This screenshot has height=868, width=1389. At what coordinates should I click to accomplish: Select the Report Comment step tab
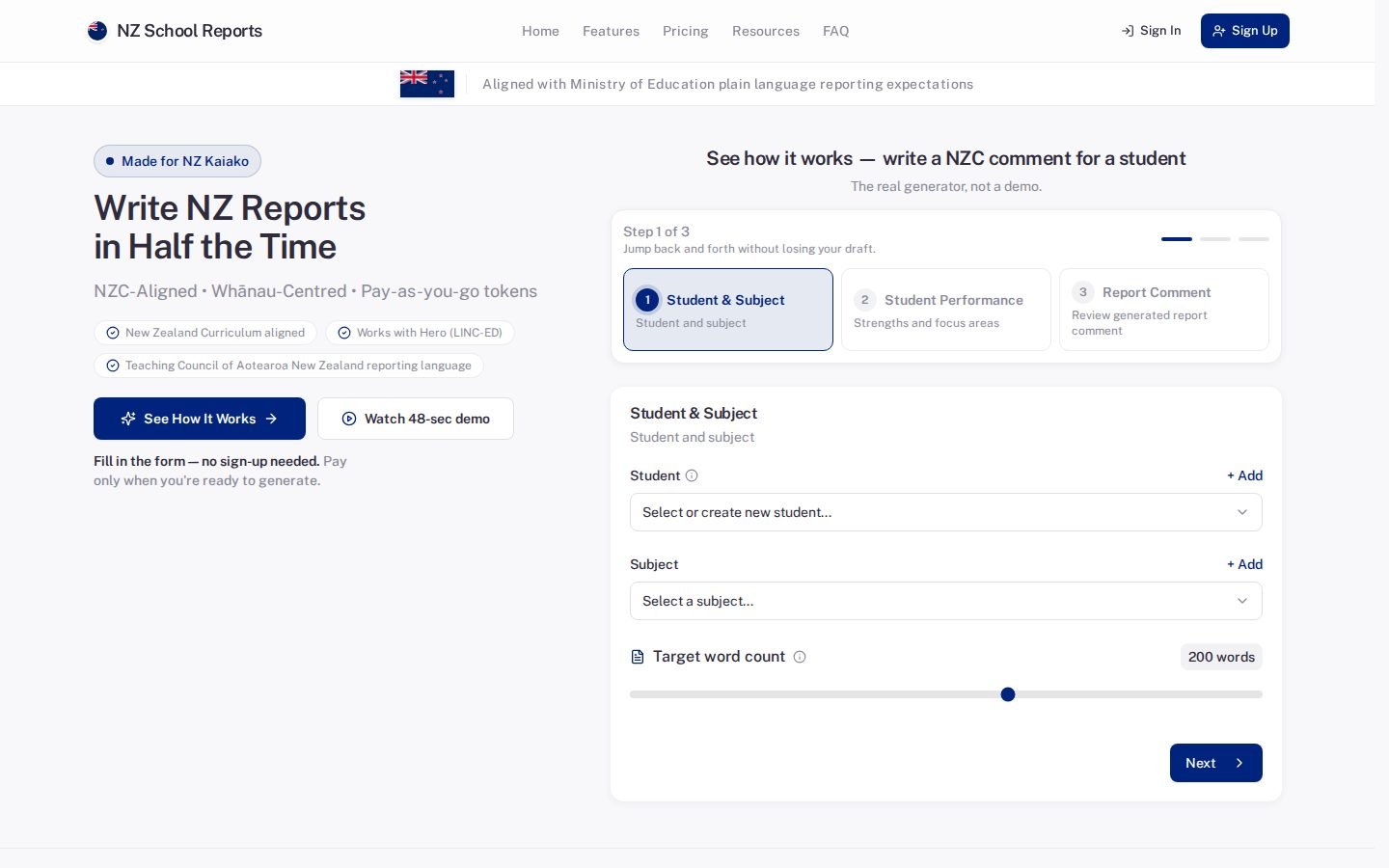click(1164, 310)
